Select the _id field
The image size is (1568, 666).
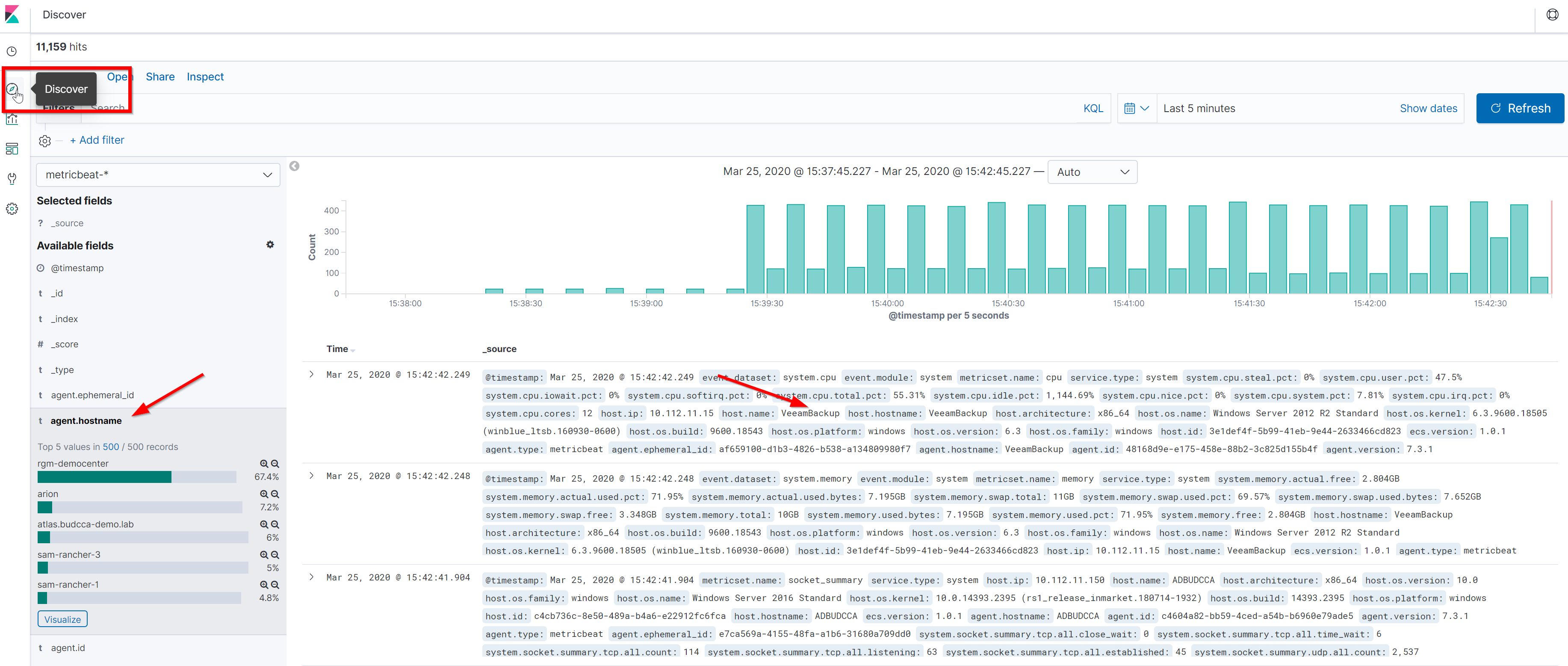56,293
